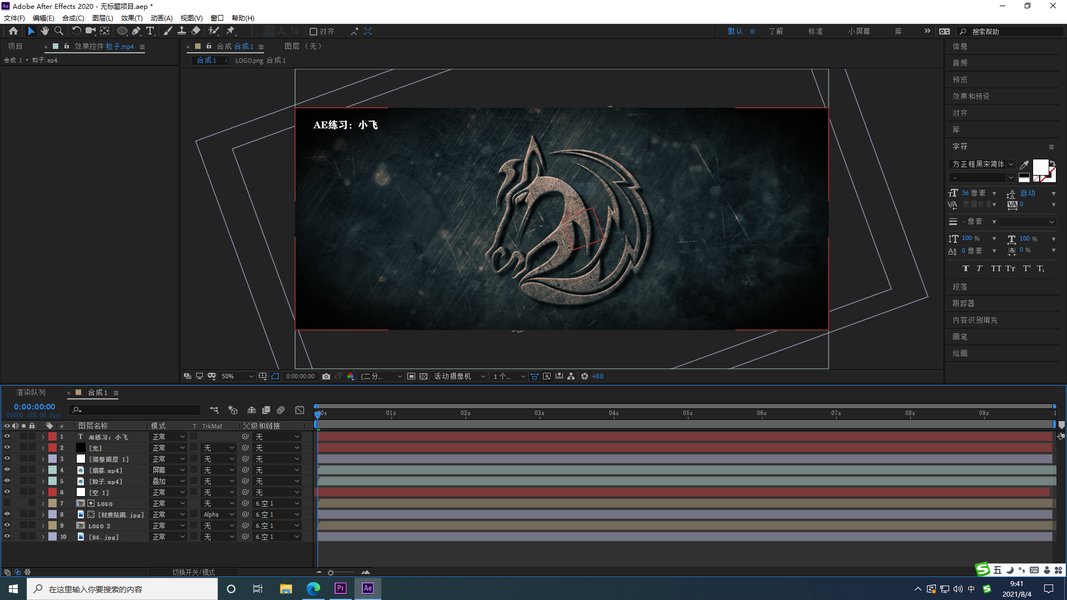Select the Pen tool
Viewport: 1067px width, 600px height.
coord(136,31)
